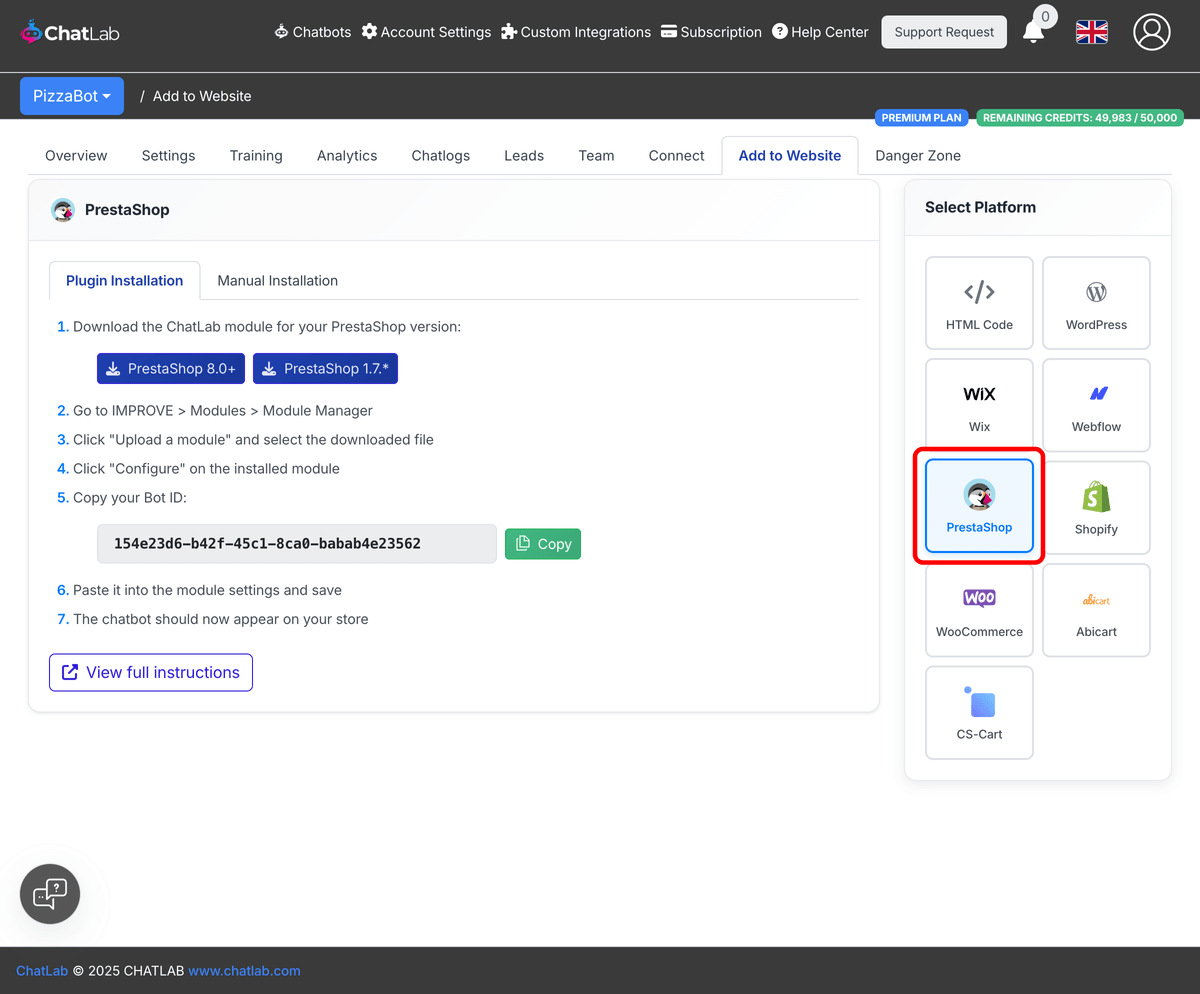Image resolution: width=1200 pixels, height=994 pixels.
Task: Download the PrestaShop 8.0+ module
Action: 170,368
